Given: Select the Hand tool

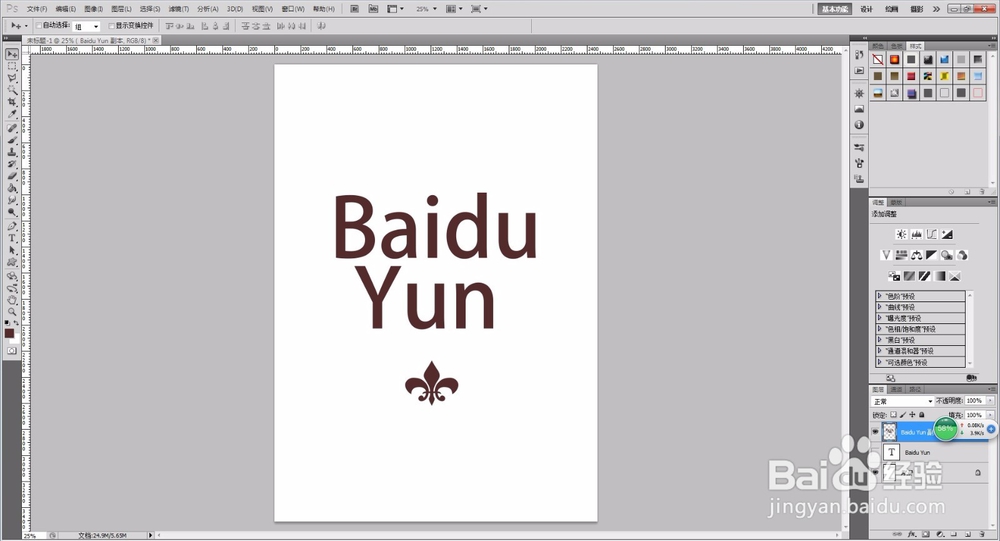Looking at the screenshot, I should pos(12,300).
